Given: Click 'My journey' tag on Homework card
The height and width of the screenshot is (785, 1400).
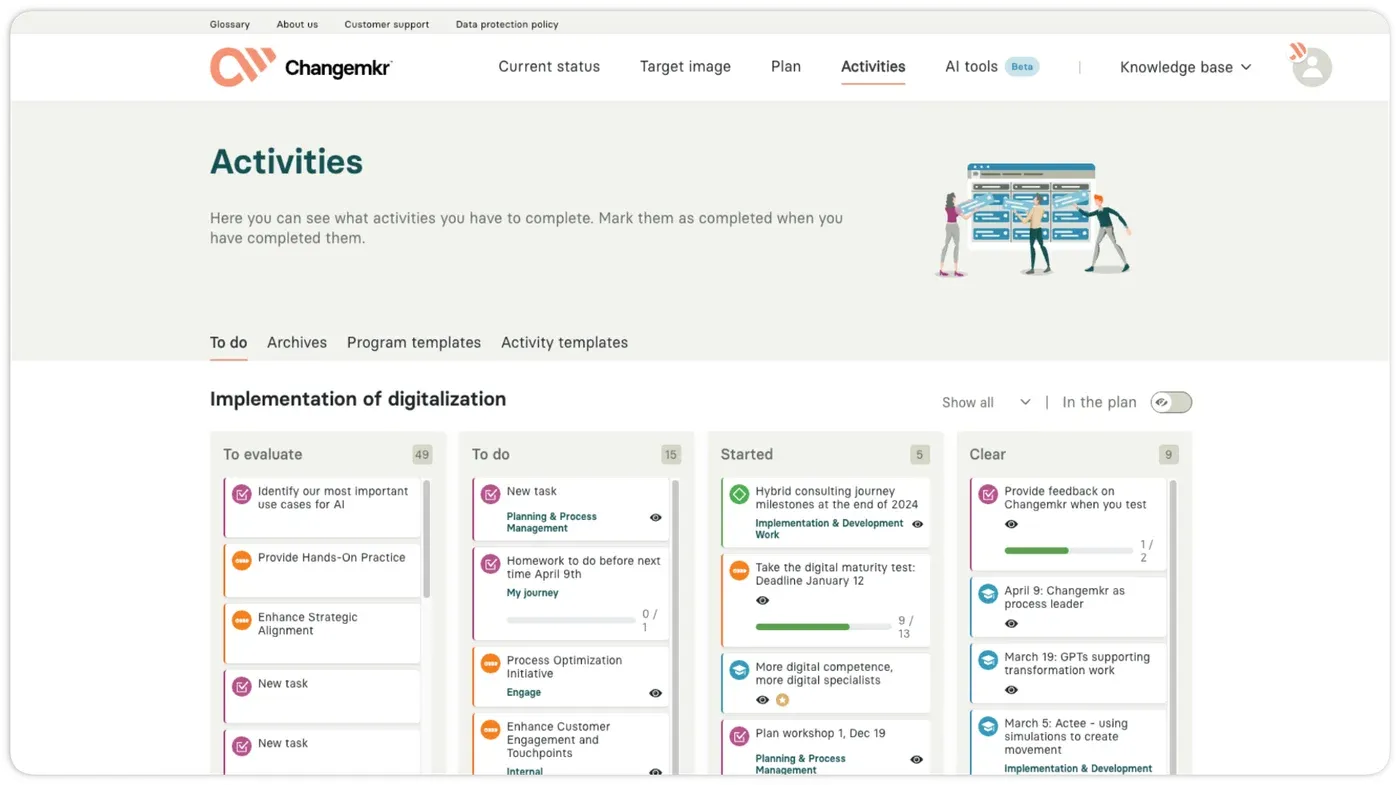Looking at the screenshot, I should point(532,593).
